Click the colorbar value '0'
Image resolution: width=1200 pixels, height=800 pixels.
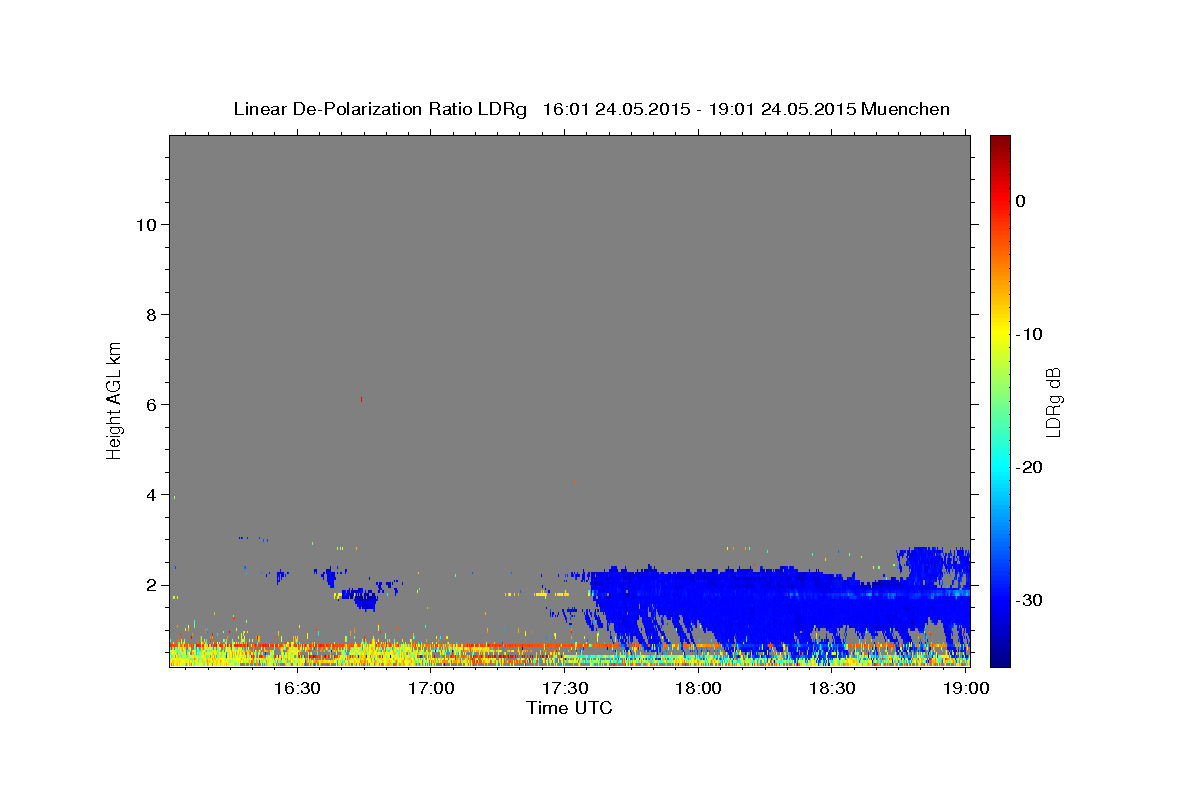coord(1020,201)
